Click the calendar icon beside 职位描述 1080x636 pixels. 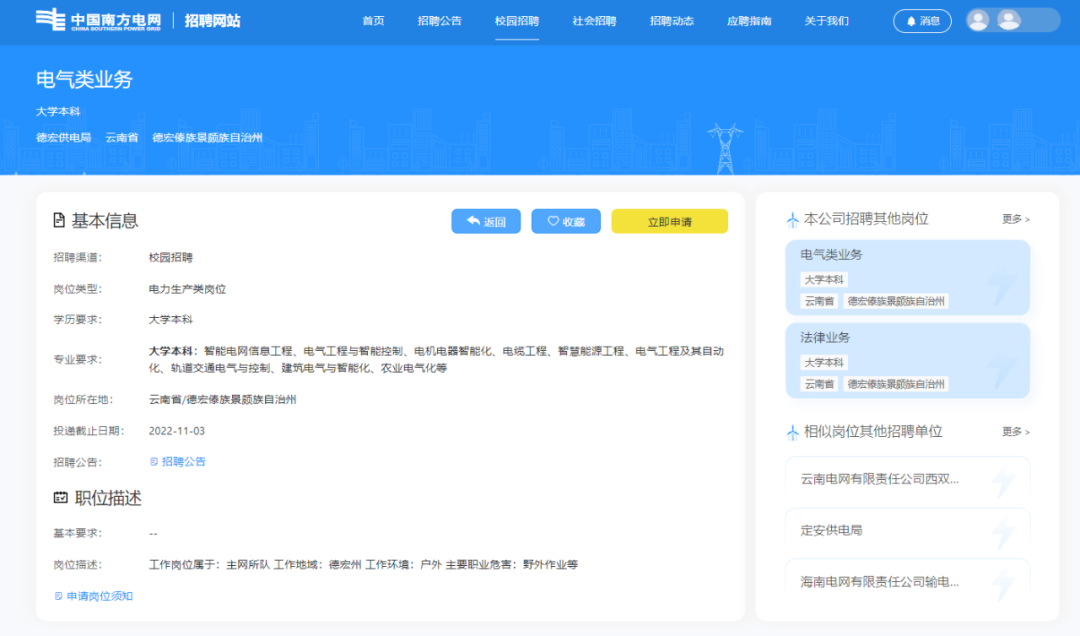pos(61,497)
